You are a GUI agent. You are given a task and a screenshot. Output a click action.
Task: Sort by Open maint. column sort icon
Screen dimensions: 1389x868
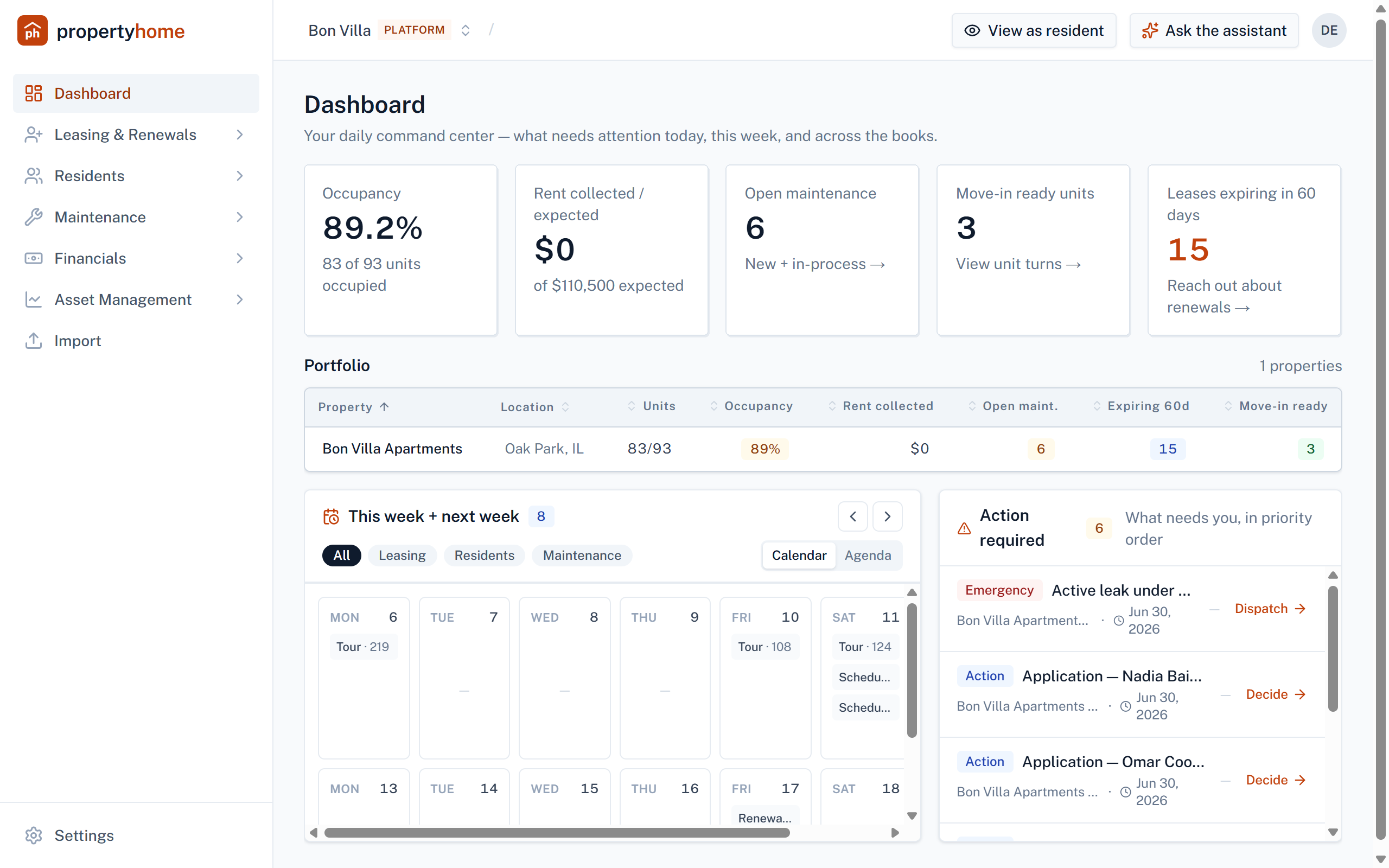click(972, 406)
